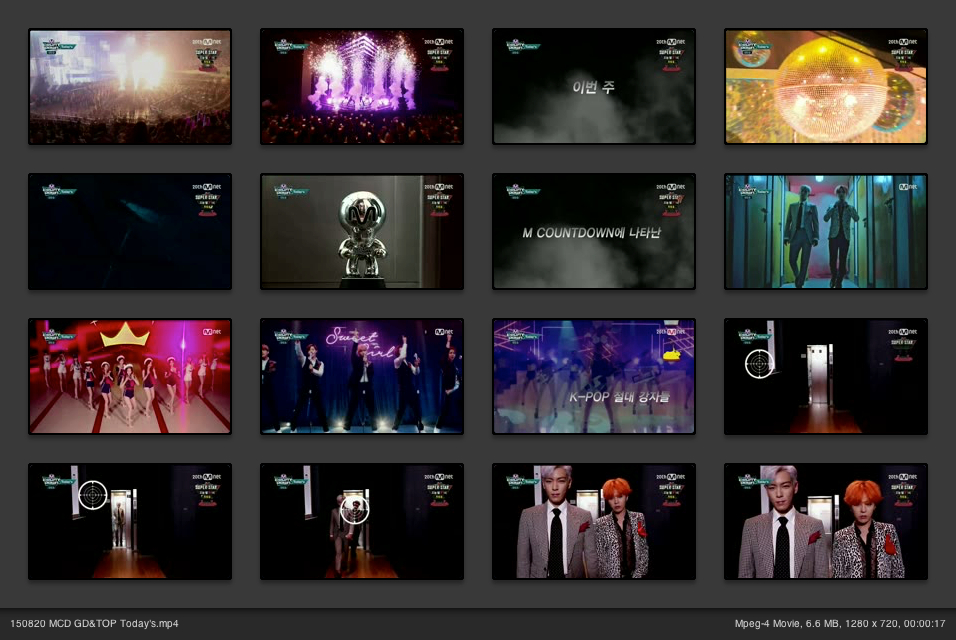Image resolution: width=956 pixels, height=640 pixels.
Task: Select the crosshair beside empty elevator thumbnail
Action: click(826, 377)
